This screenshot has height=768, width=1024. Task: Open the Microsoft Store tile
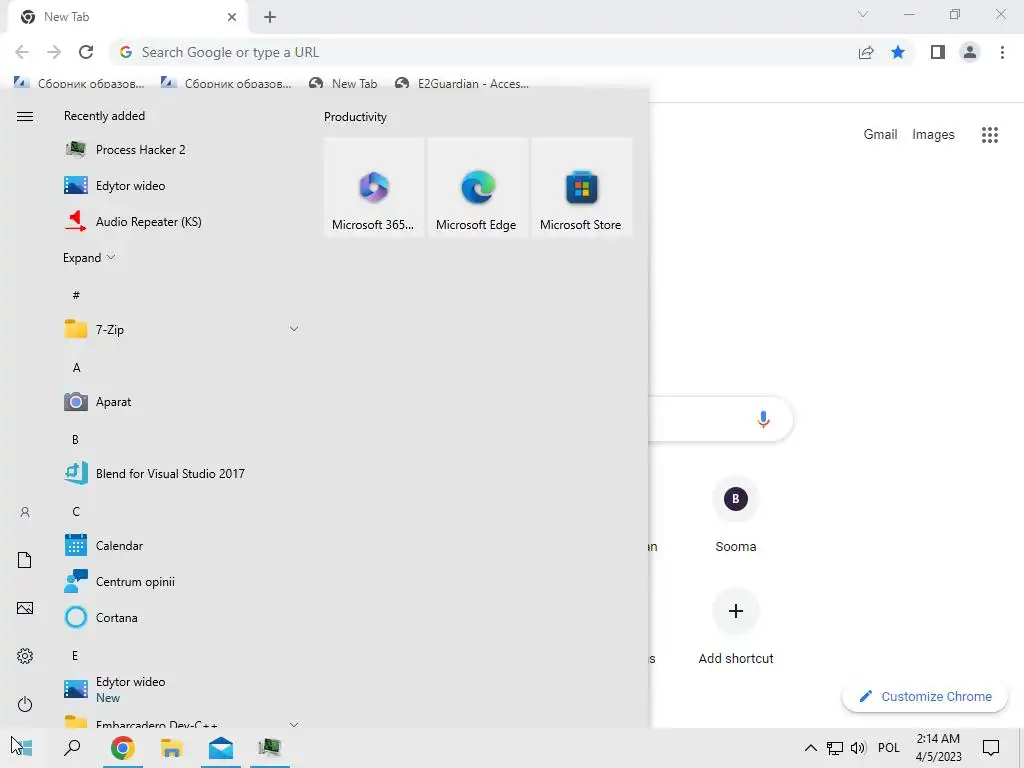(x=581, y=187)
